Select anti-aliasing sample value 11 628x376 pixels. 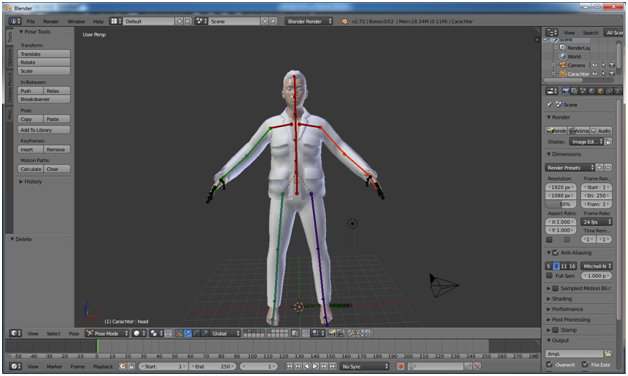[564, 266]
